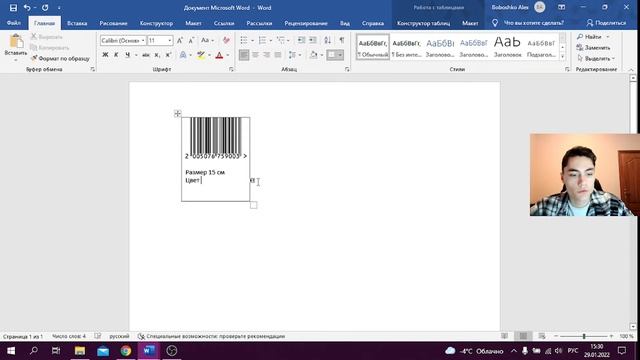This screenshot has height=360, width=640.
Task: Sort the selected text
Action: 327,40
